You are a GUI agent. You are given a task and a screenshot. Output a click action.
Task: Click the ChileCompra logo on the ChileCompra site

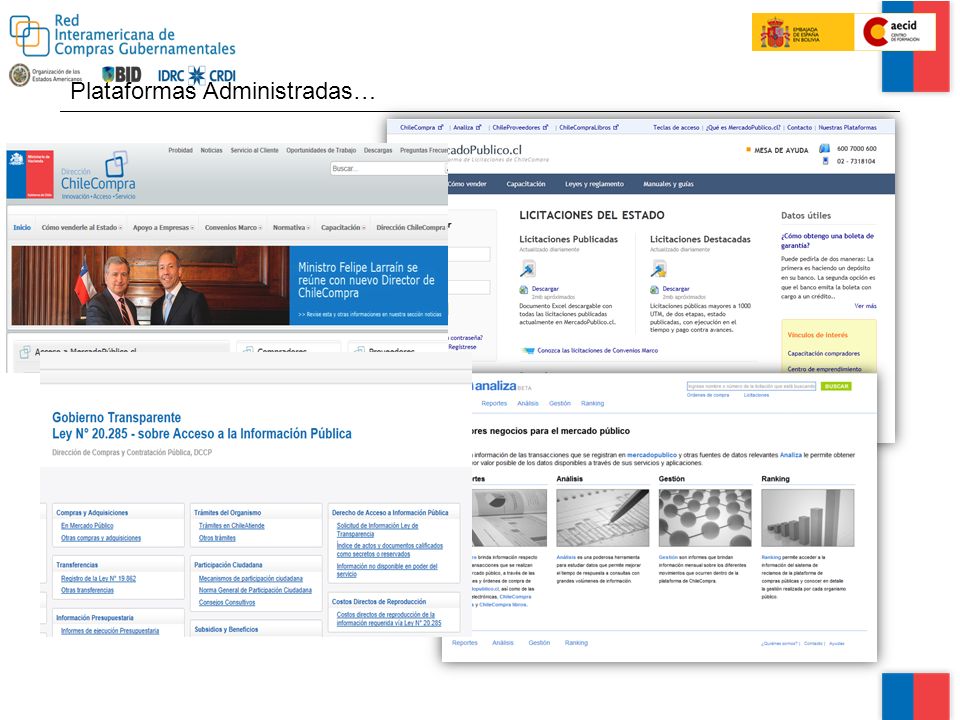coord(98,175)
